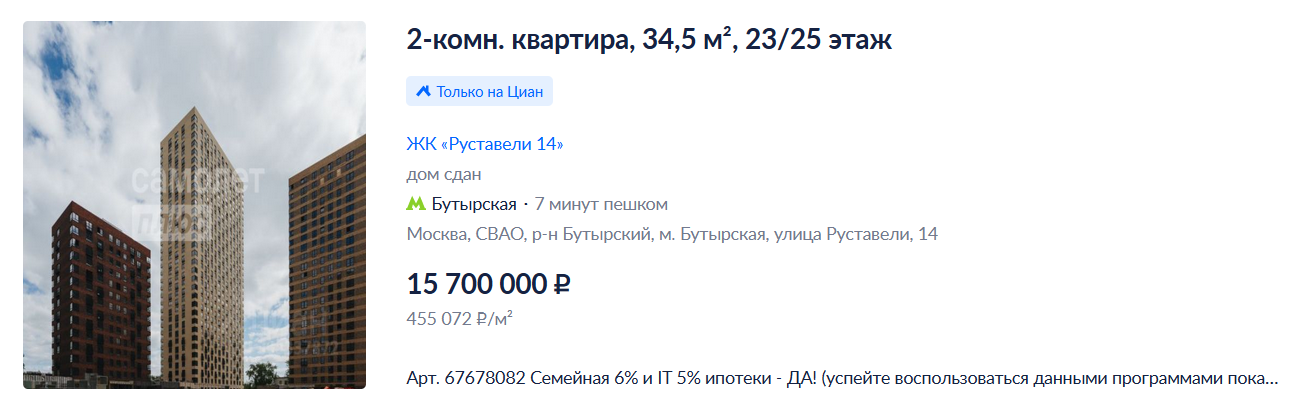
Task: Click the 7 минут пешком label
Action: pyautogui.click(x=601, y=204)
